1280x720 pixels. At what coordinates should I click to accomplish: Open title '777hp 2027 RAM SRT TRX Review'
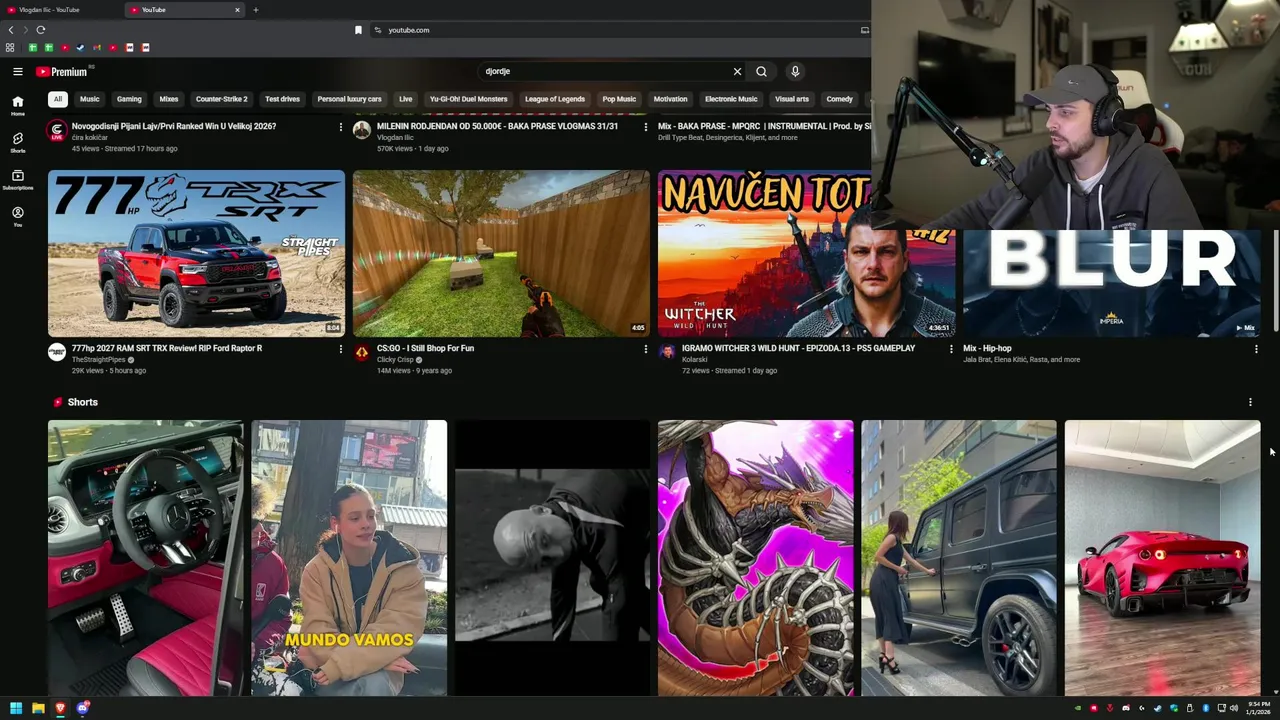click(167, 349)
